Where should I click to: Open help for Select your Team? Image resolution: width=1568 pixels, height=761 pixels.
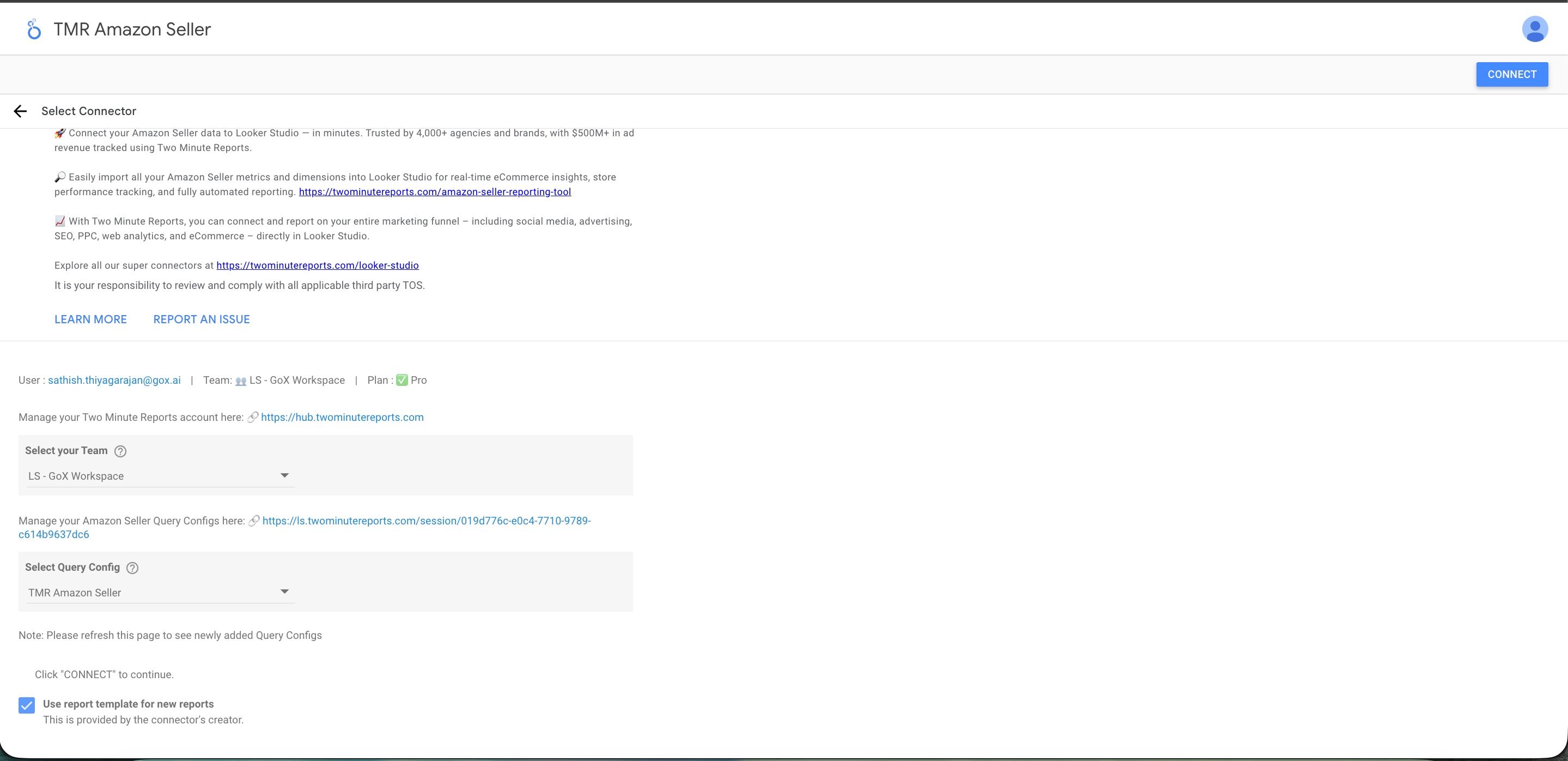pos(120,451)
